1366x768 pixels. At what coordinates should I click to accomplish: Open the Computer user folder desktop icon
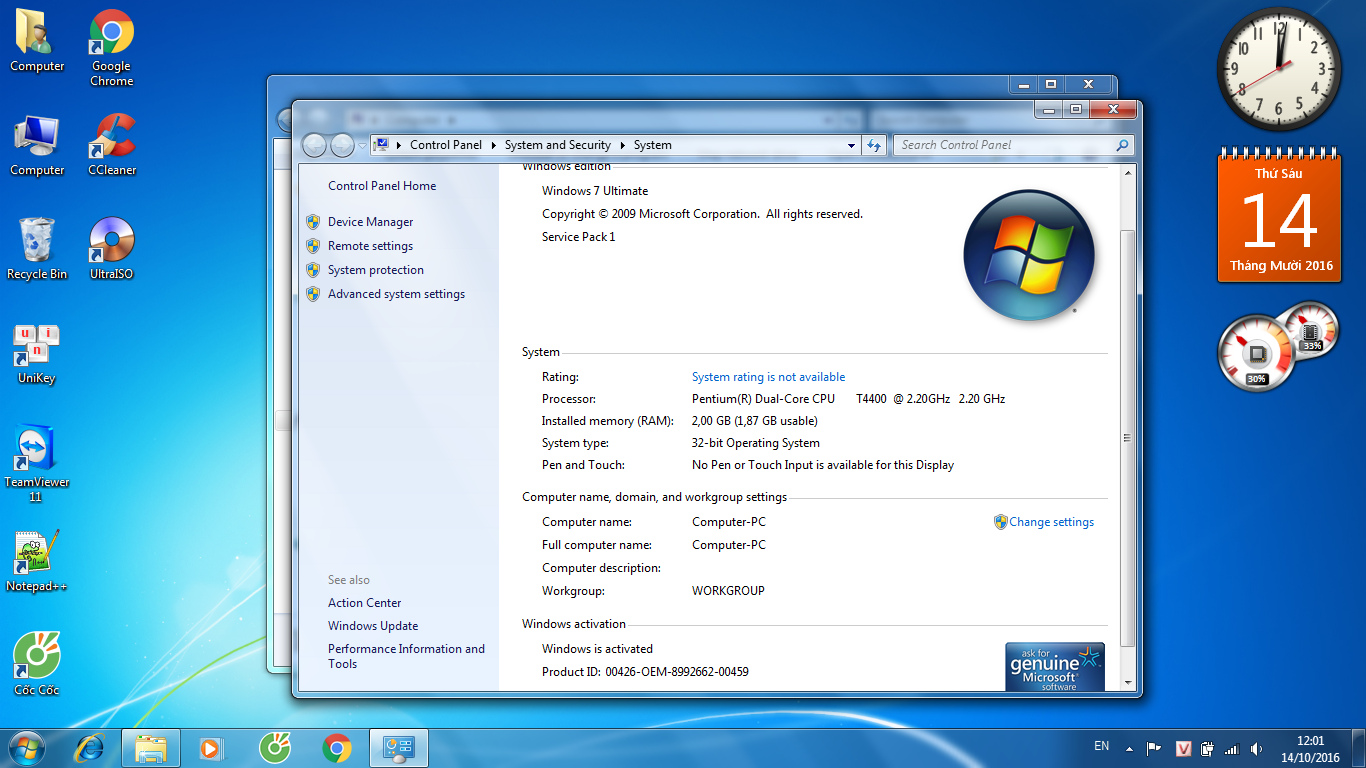[x=37, y=41]
